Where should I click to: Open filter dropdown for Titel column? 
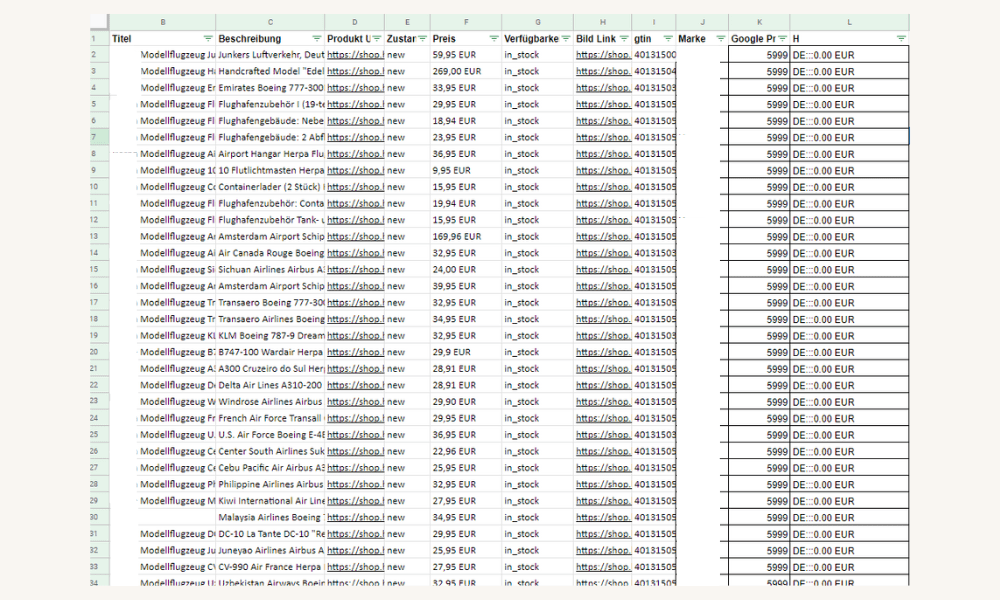point(208,38)
